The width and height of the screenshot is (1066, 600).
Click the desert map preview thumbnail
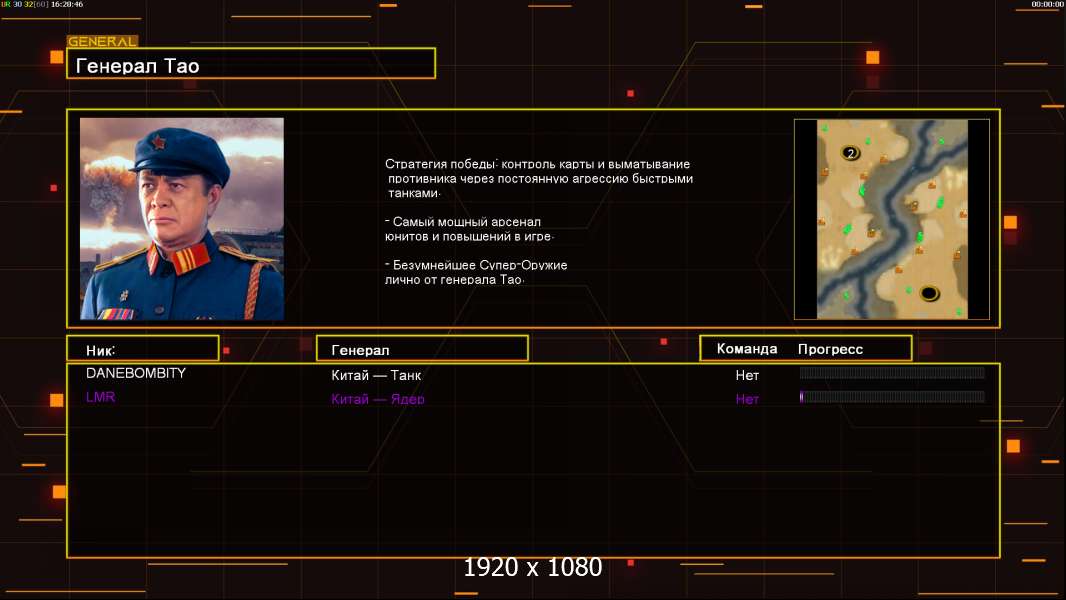(x=892, y=219)
